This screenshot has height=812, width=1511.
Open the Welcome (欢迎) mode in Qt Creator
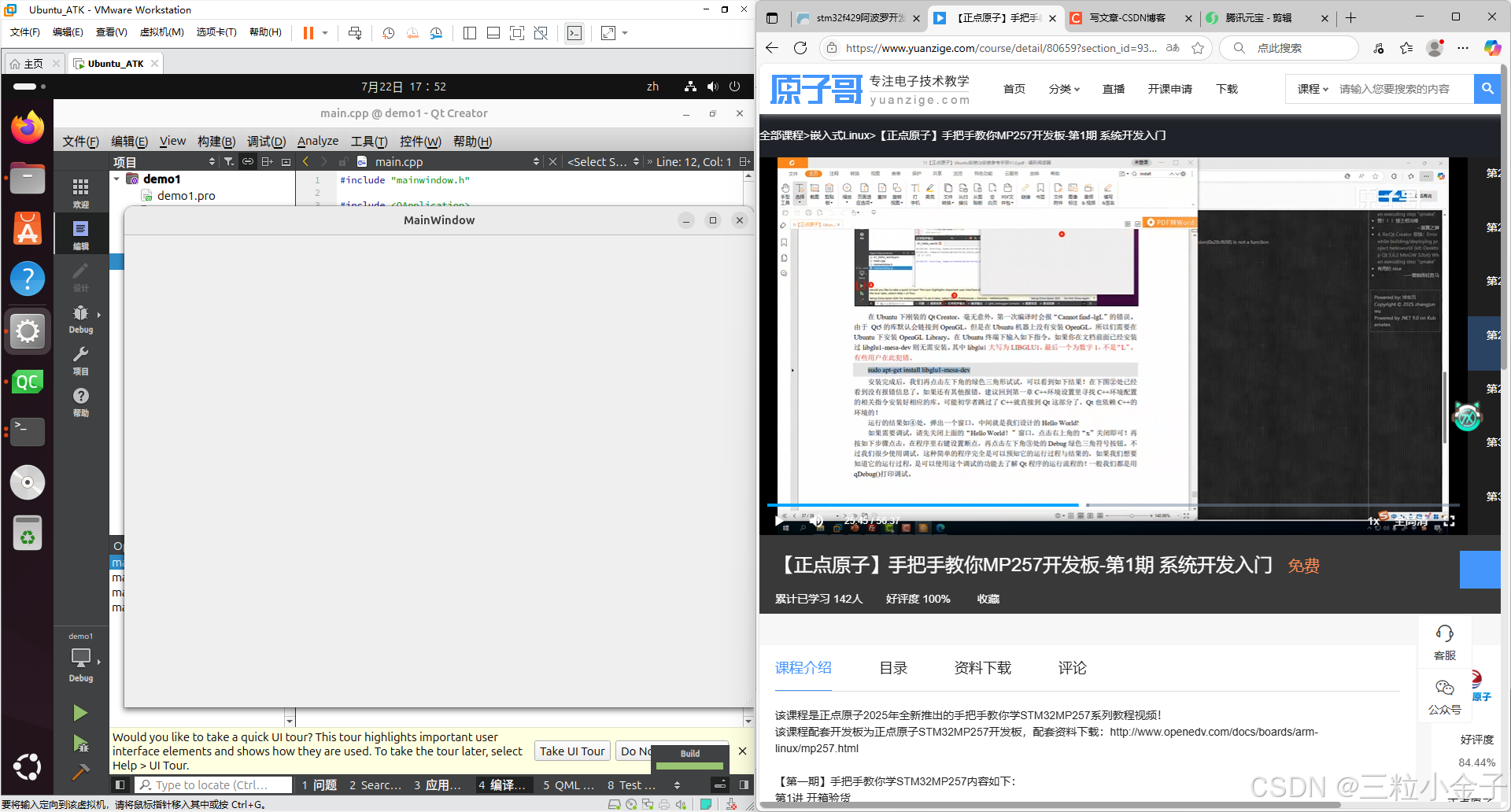pos(80,192)
